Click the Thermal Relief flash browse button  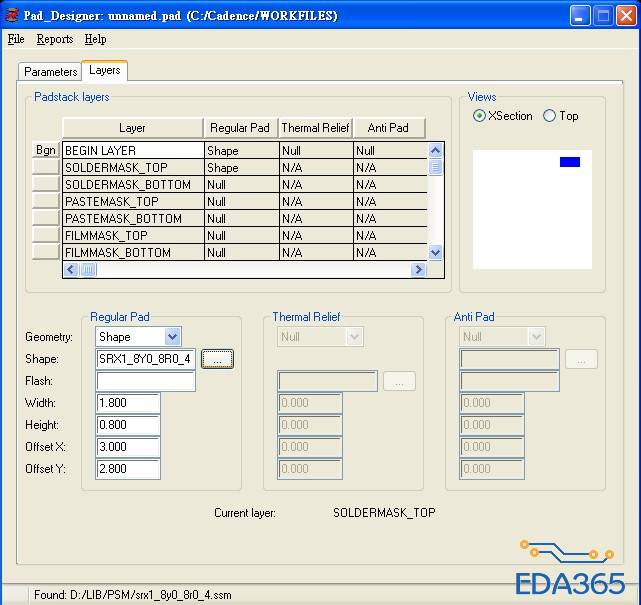click(x=399, y=381)
